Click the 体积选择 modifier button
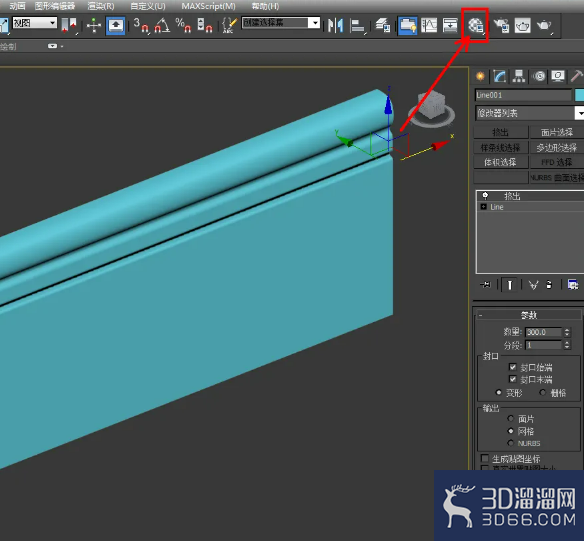Viewport: 584px width, 541px height. [x=500, y=162]
